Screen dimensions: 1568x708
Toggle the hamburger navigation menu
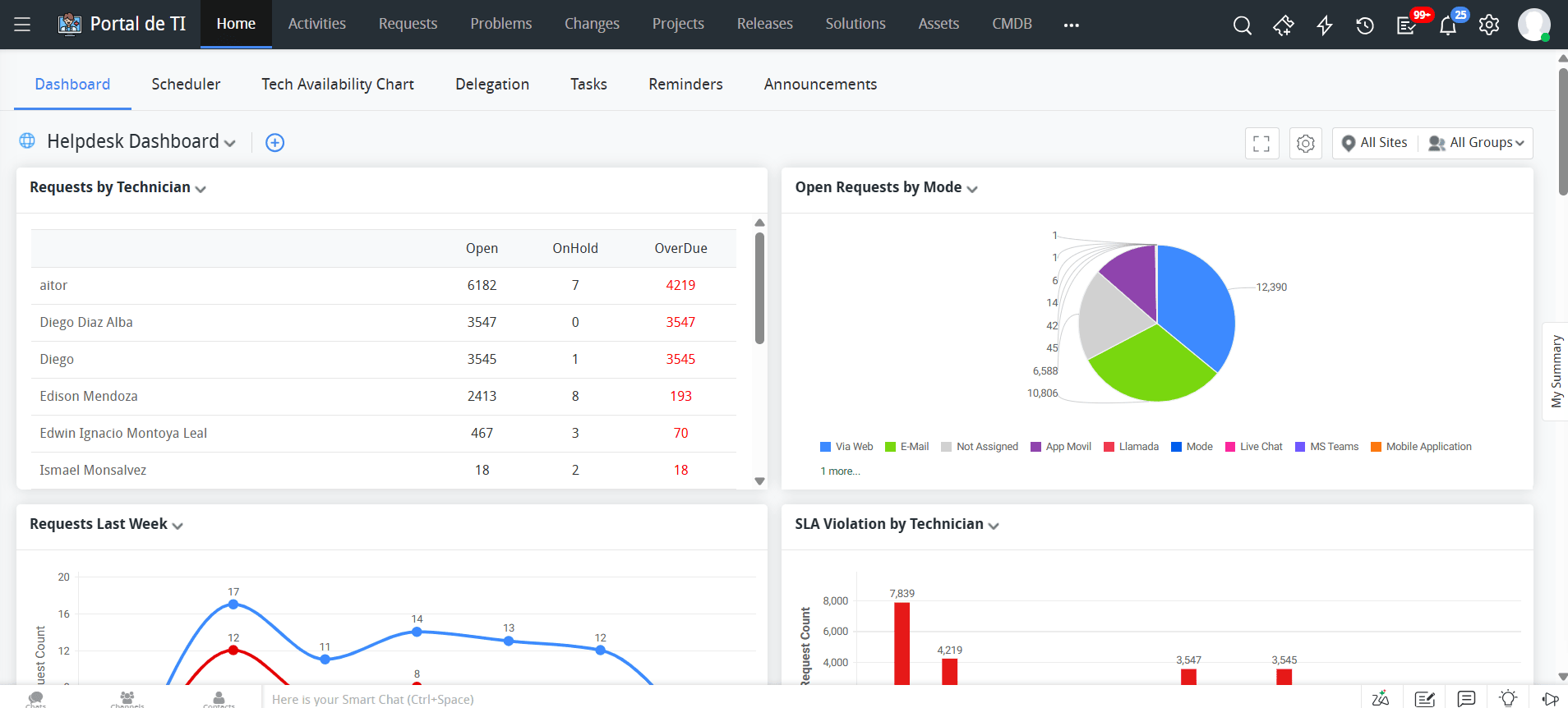click(22, 25)
